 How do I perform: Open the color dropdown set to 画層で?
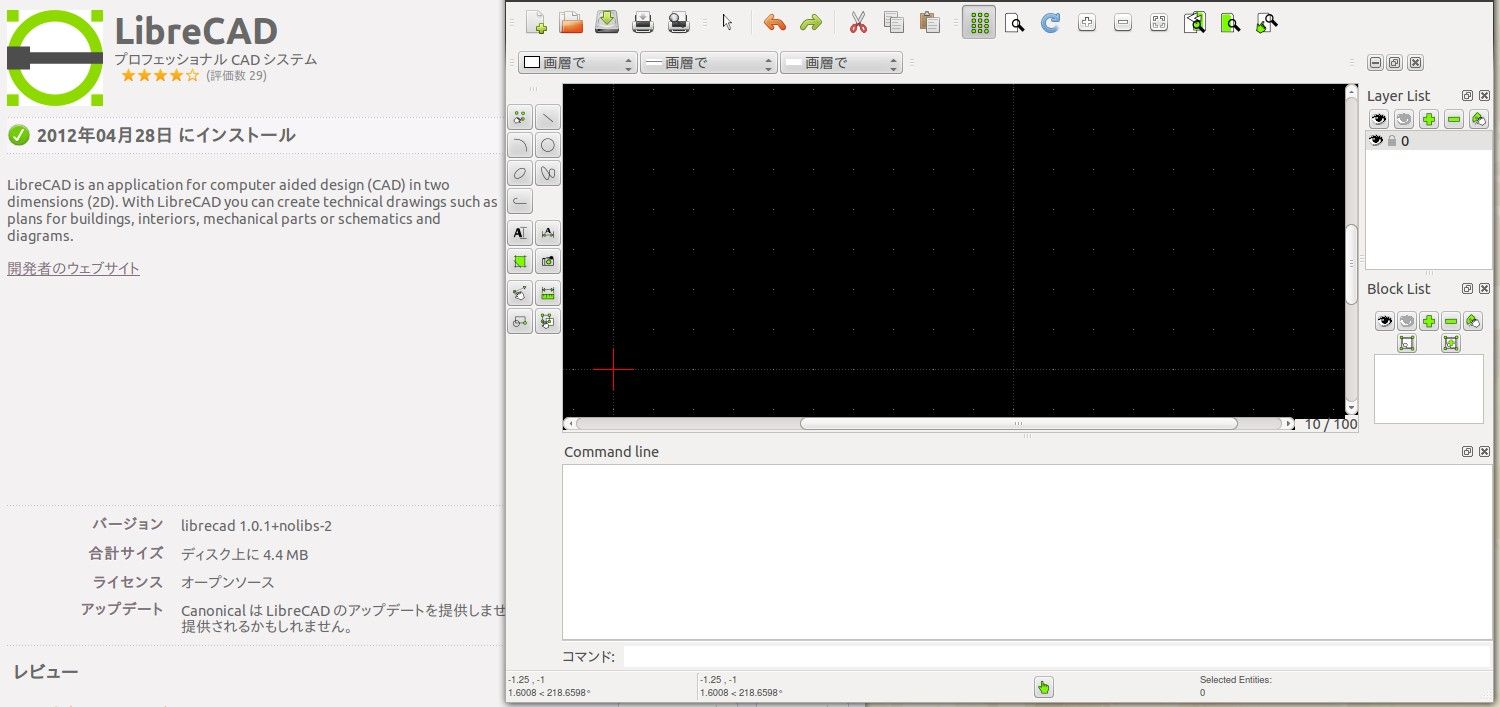coord(577,63)
